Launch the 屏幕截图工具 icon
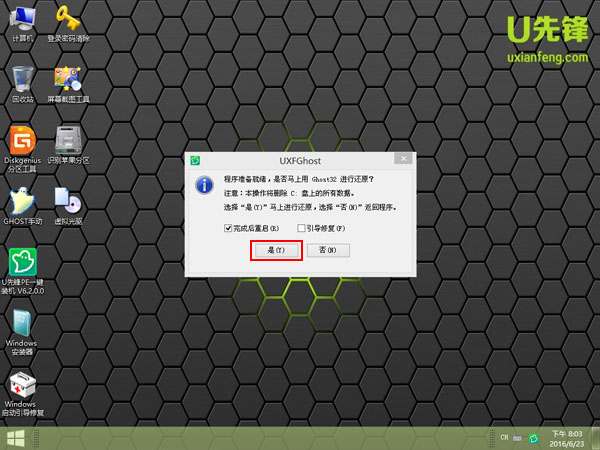The height and width of the screenshot is (450, 600). click(x=68, y=84)
